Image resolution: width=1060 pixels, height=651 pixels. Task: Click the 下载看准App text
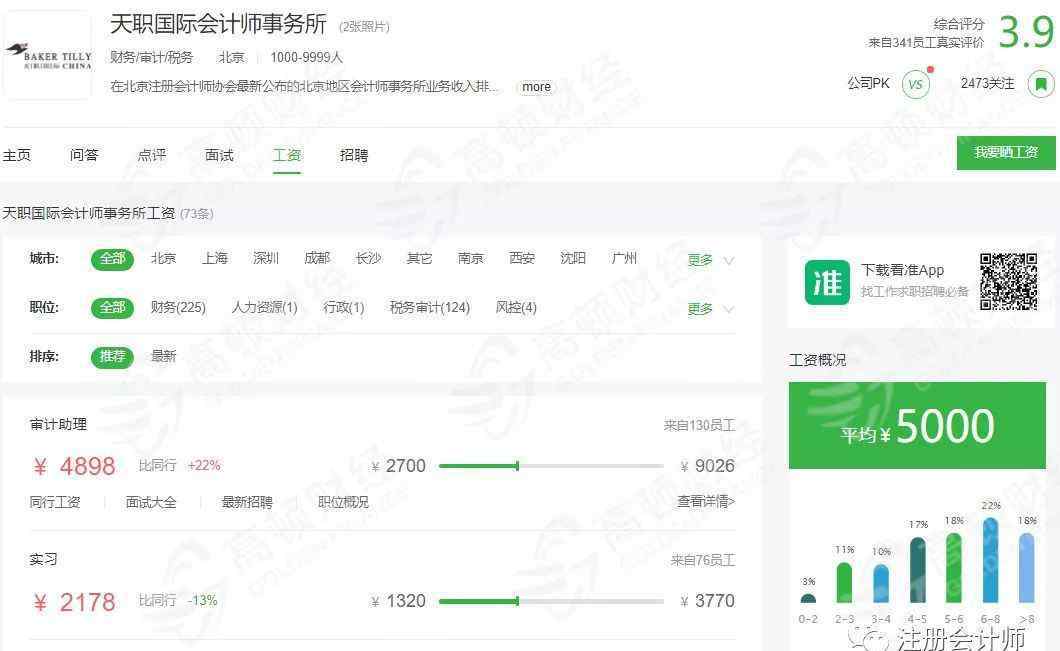[x=902, y=270]
